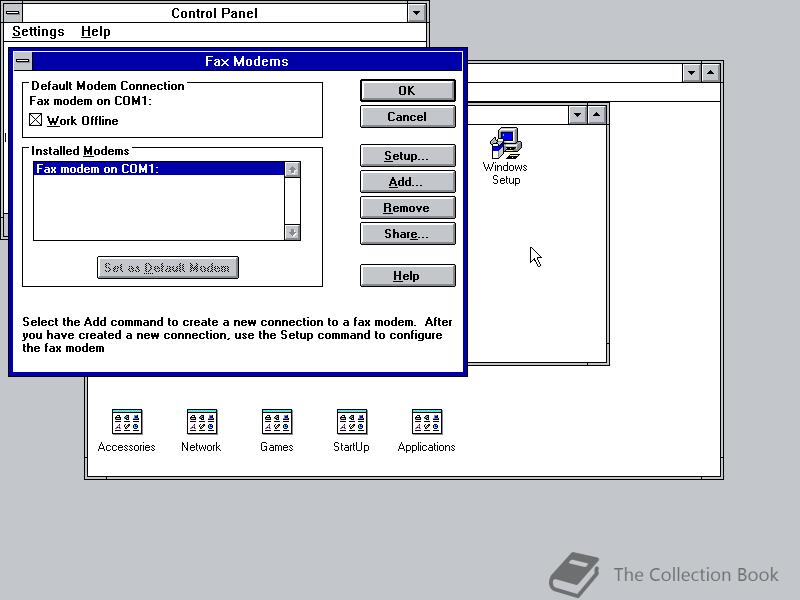Click Setup to configure the modem

(x=407, y=156)
